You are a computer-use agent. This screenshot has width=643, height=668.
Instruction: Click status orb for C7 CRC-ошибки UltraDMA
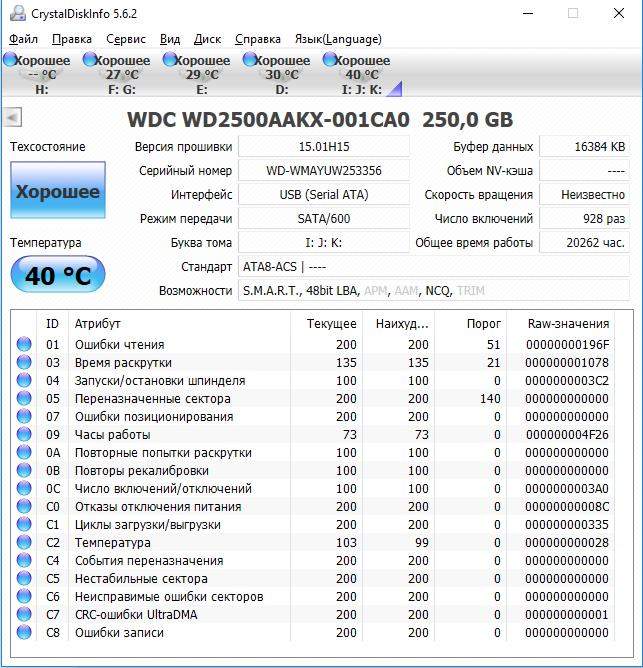coord(24,614)
